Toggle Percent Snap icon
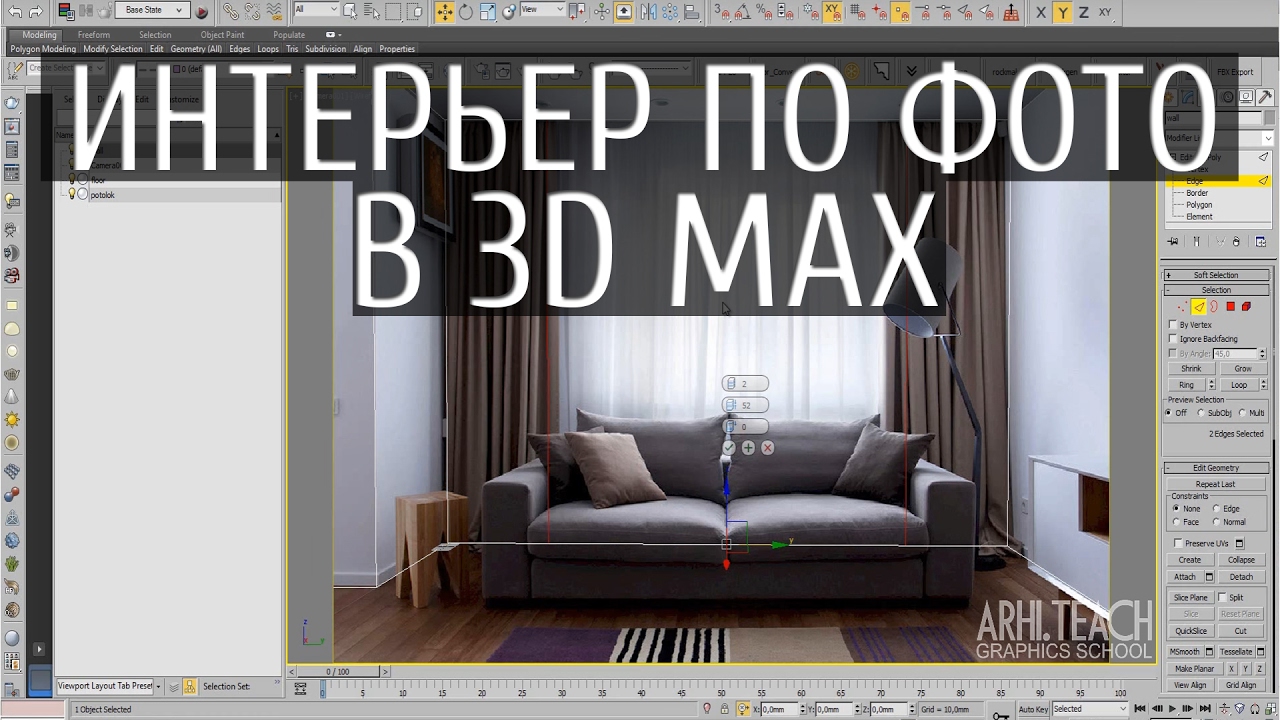Screen dimensions: 1280x720 764,11
